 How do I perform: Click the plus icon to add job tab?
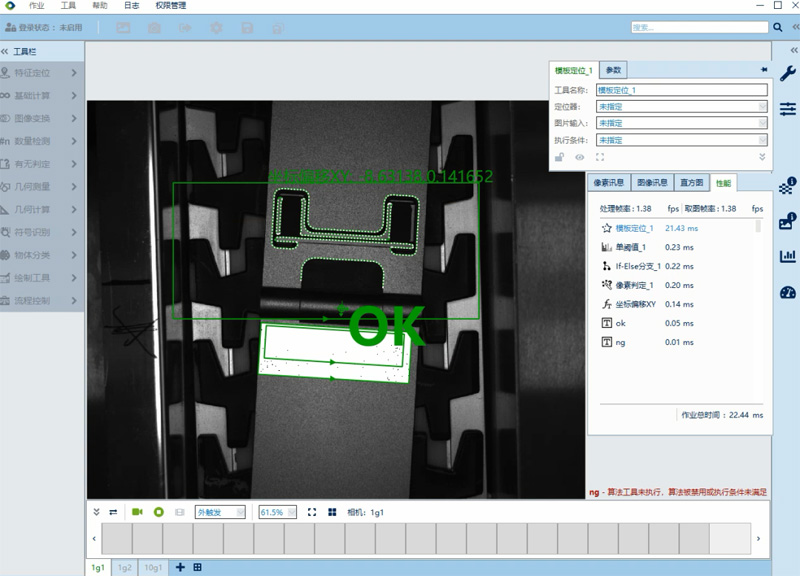181,567
